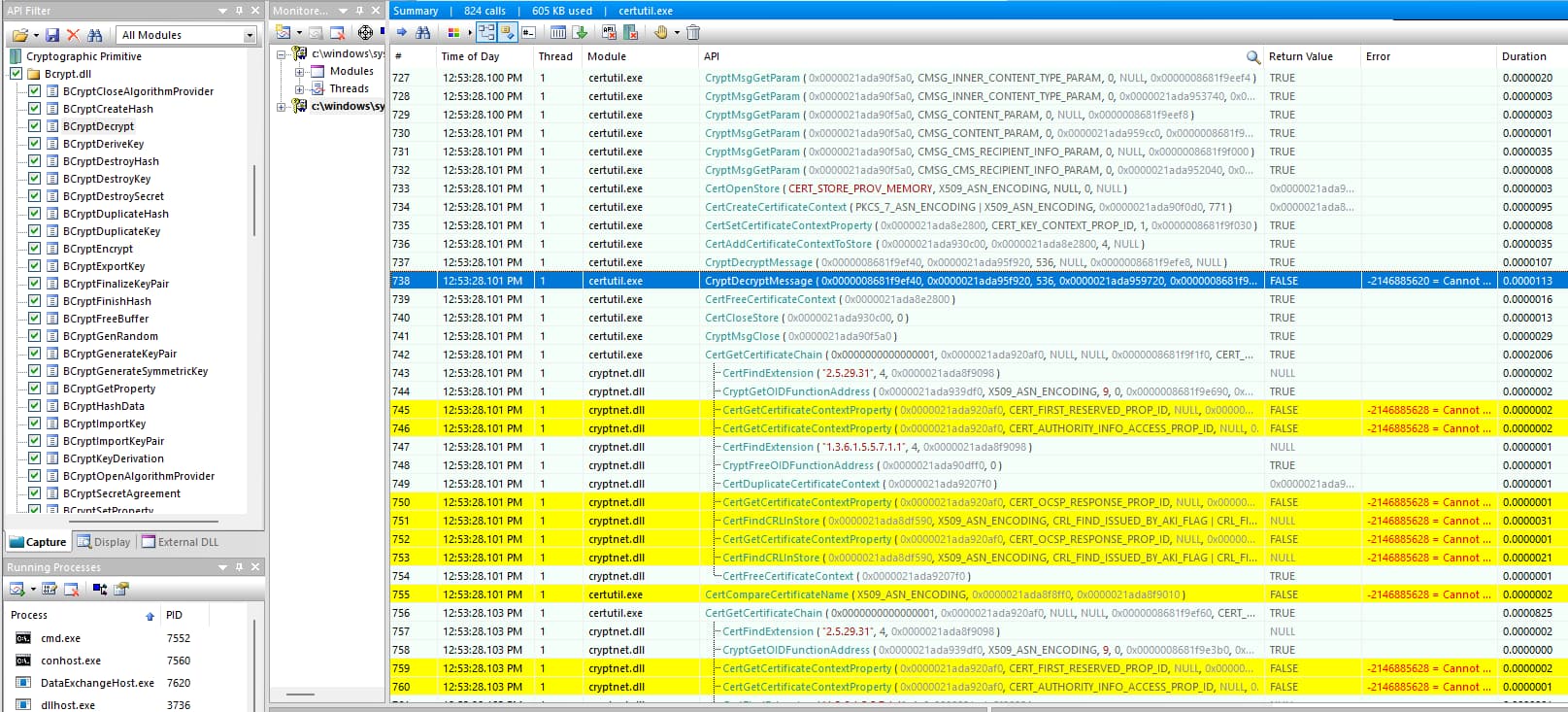Click colored squares highlight icon in Summary toolbar
Screen dimensions: 1568x712
coord(453,32)
